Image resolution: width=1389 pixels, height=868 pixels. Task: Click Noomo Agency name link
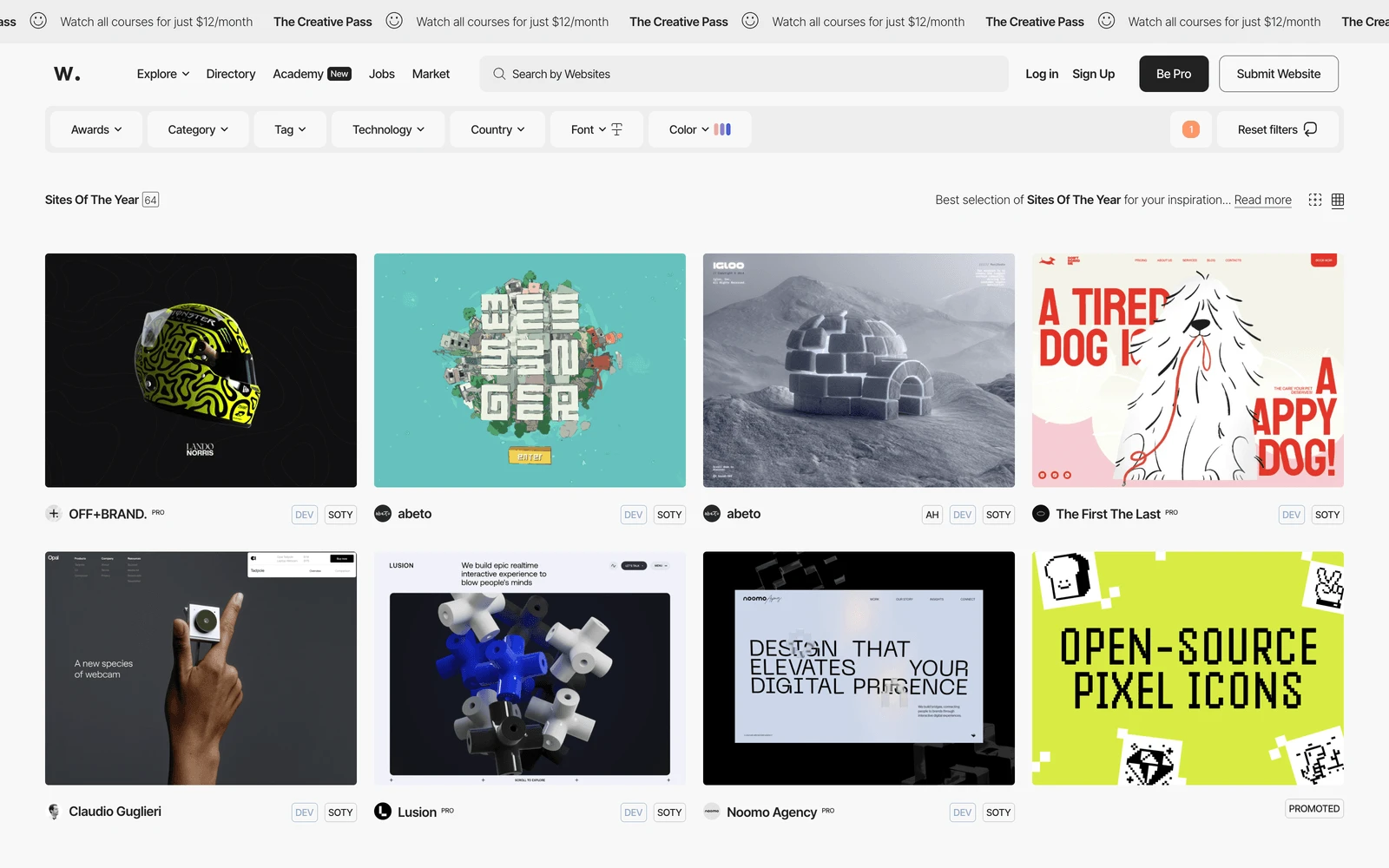(772, 812)
